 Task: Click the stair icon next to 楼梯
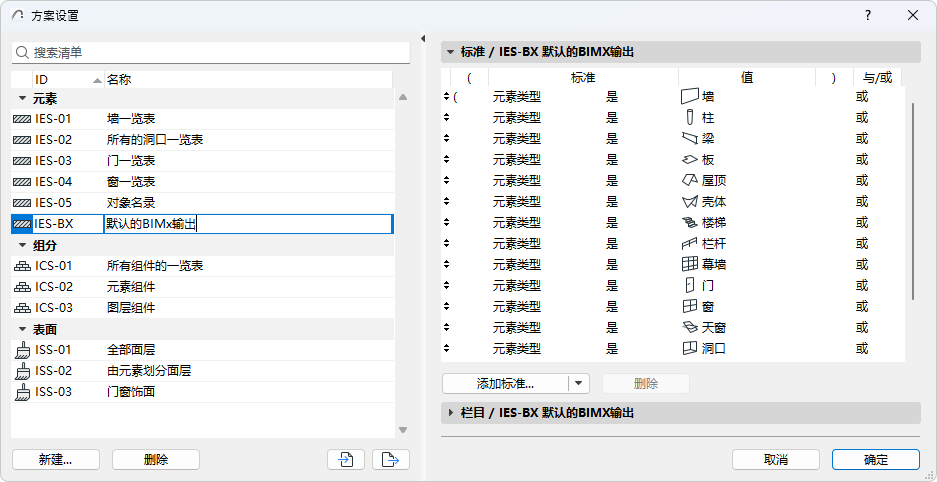pos(690,223)
